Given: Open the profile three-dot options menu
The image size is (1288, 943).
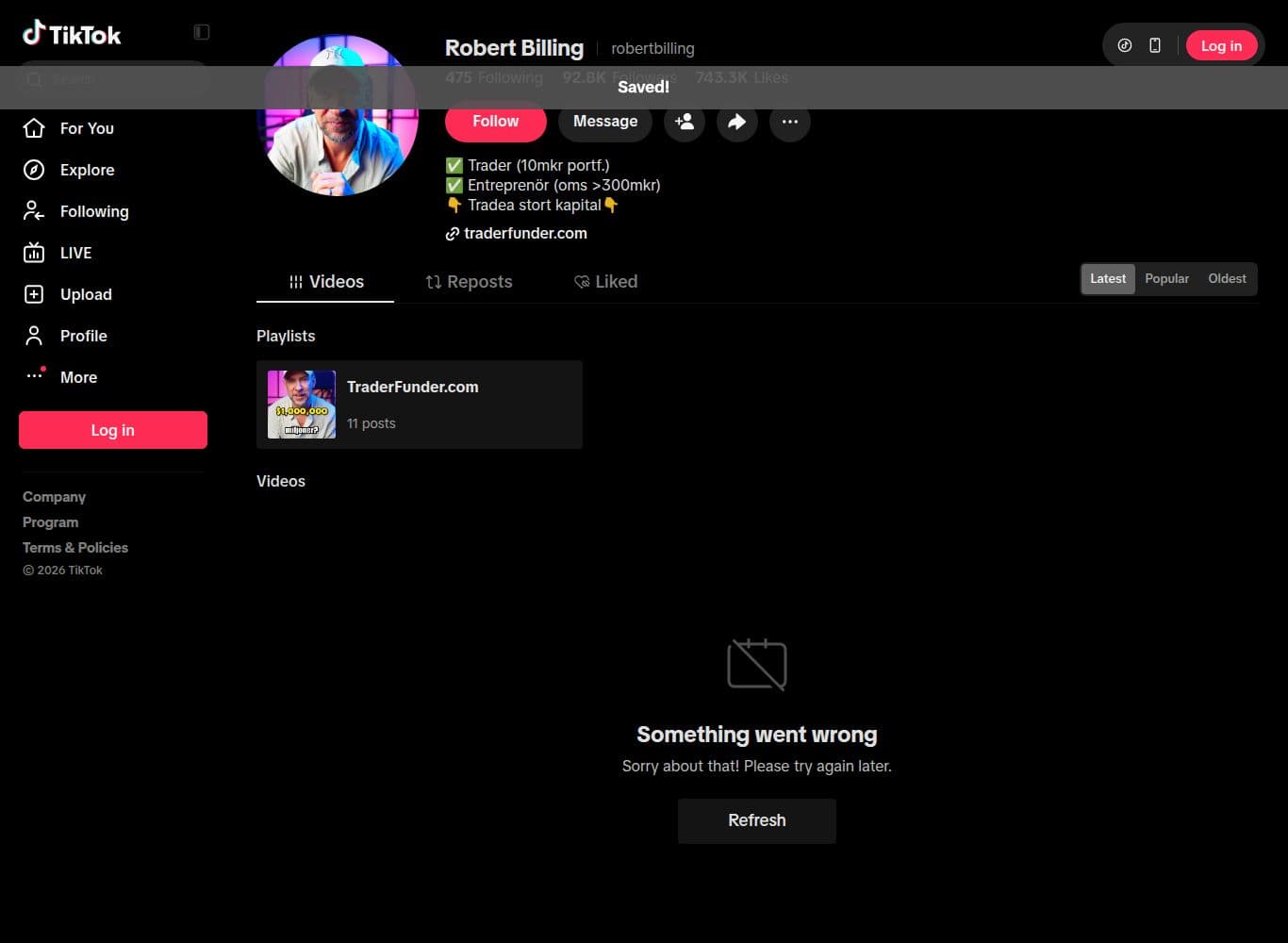Looking at the screenshot, I should point(790,122).
